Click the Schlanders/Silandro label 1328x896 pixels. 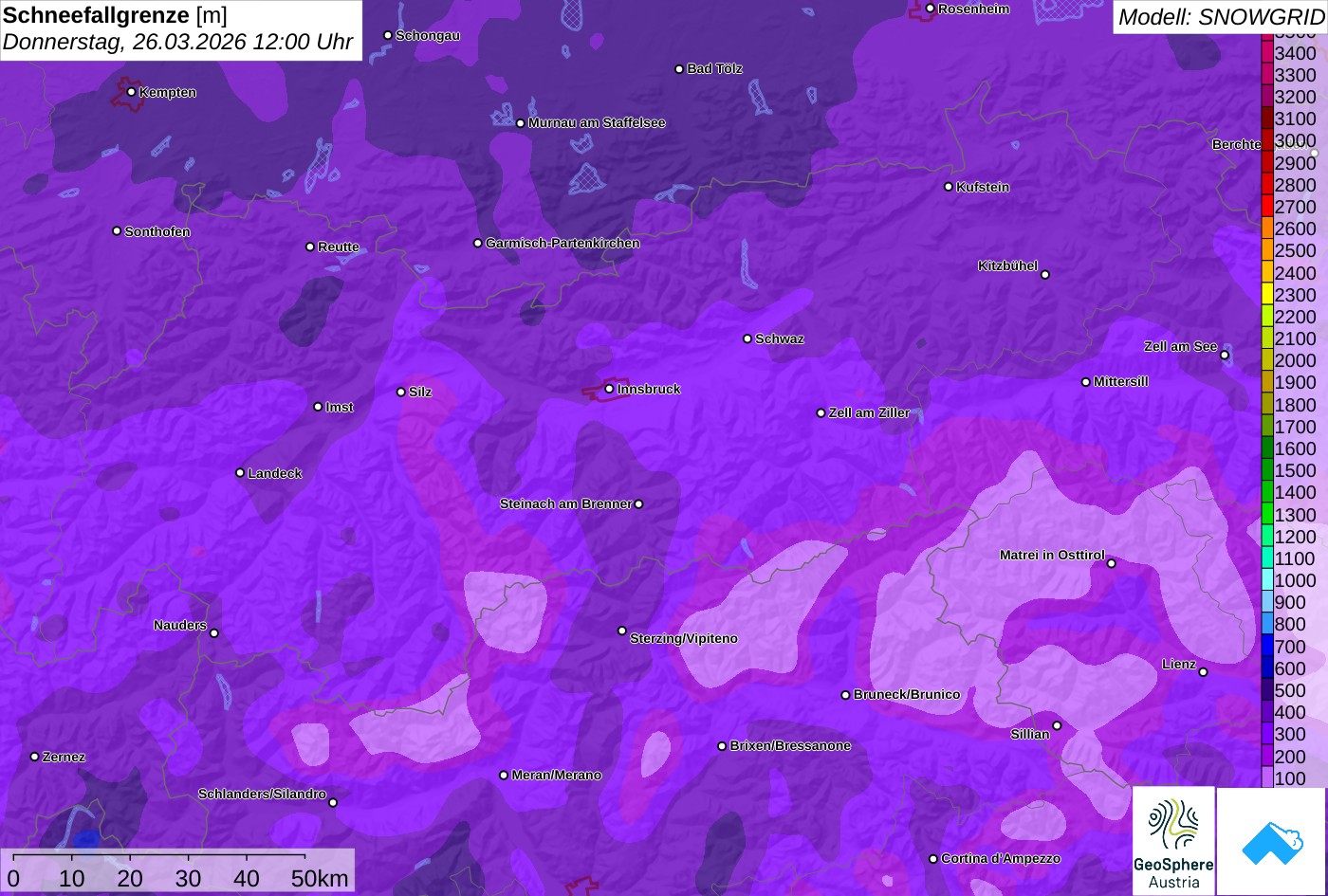coord(262,795)
